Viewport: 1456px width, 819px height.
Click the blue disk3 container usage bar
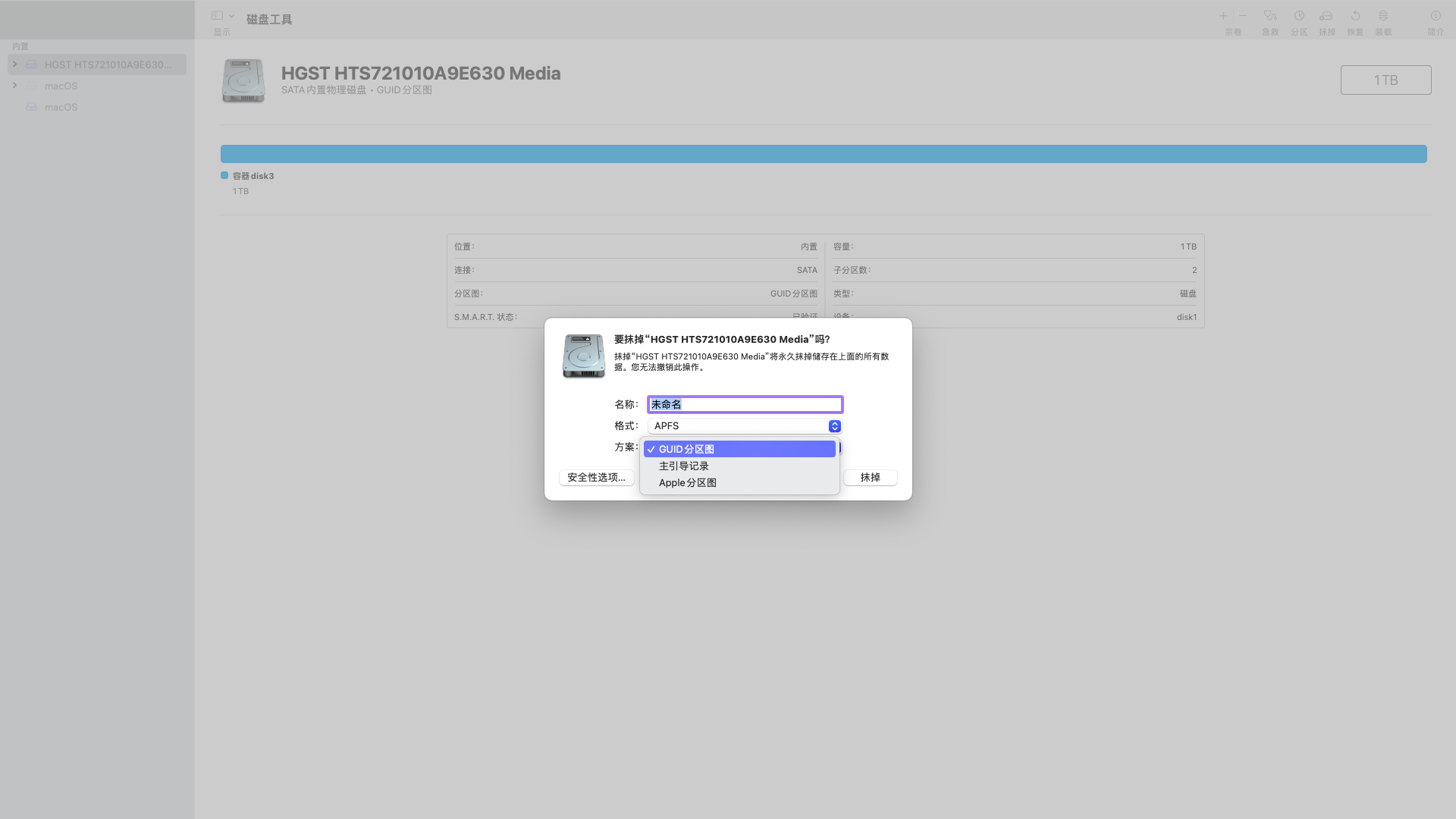tap(823, 154)
